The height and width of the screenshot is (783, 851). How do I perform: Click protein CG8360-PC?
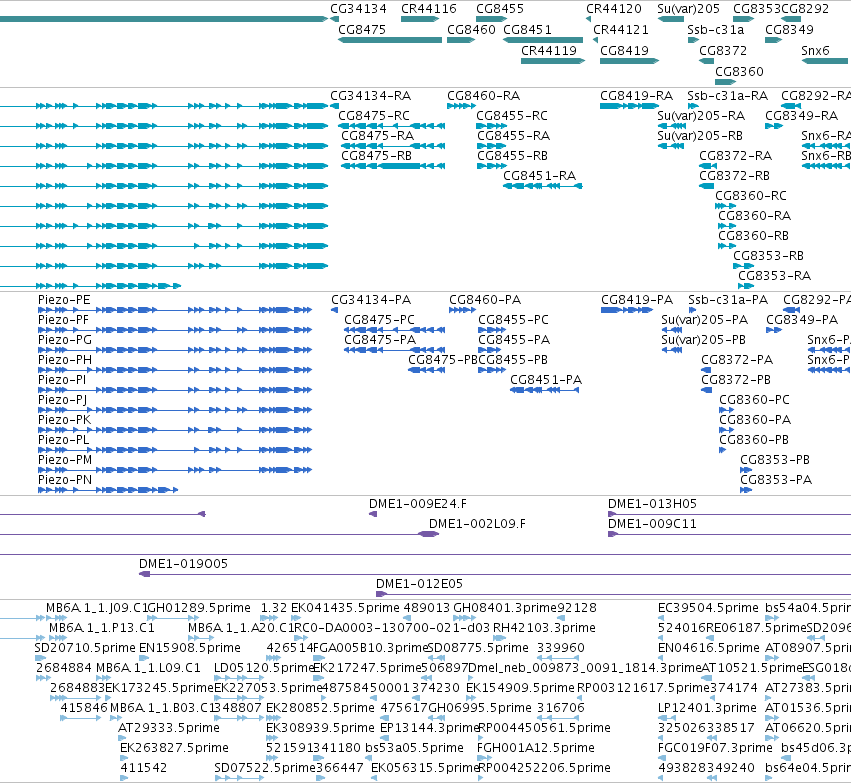pos(754,400)
